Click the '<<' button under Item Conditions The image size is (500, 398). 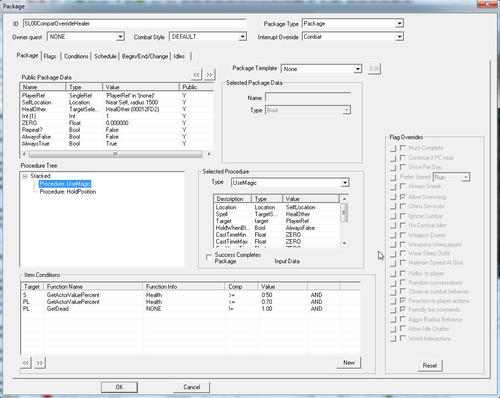pos(26,363)
